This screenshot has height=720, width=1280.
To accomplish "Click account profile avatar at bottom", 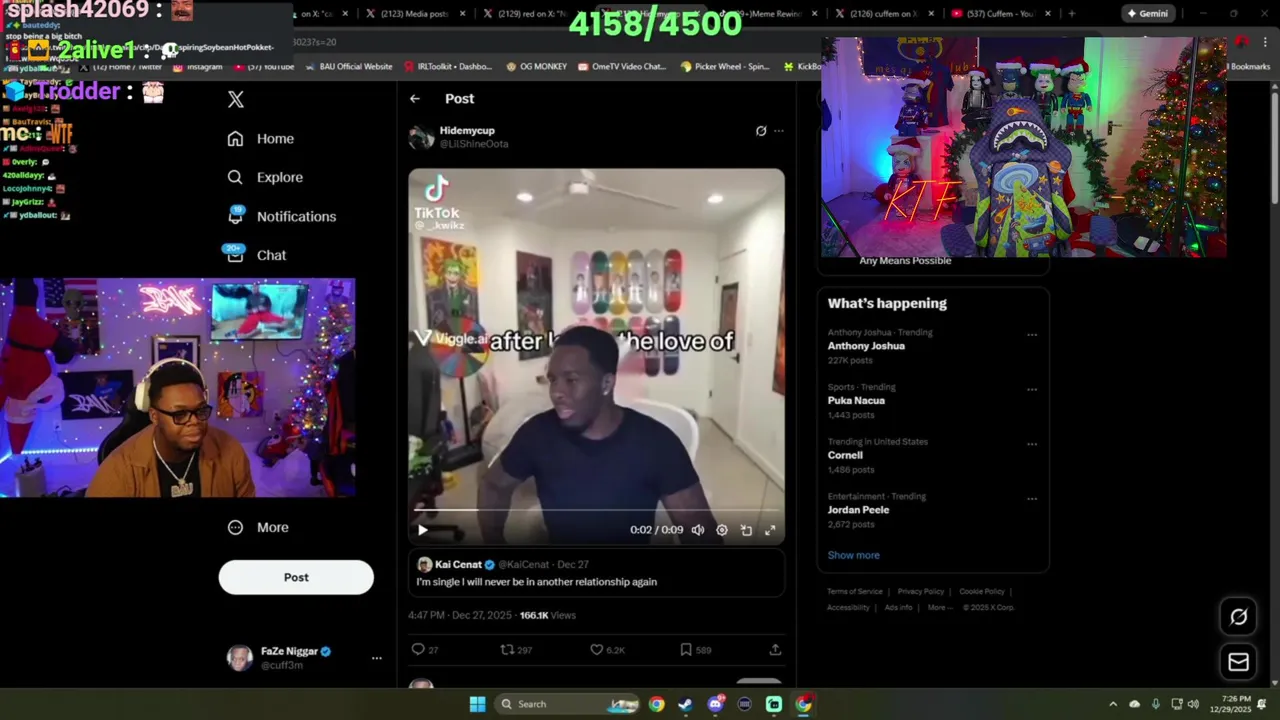I will (240, 657).
